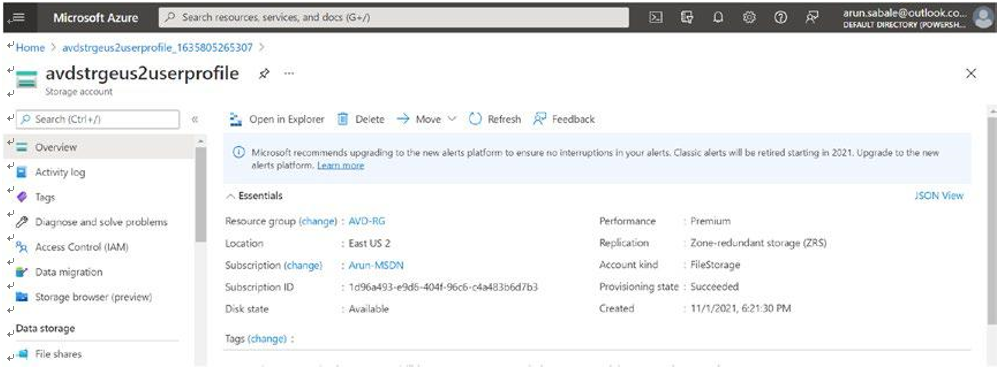1000x378 pixels.
Task: Show notifications bell
Action: (x=717, y=17)
